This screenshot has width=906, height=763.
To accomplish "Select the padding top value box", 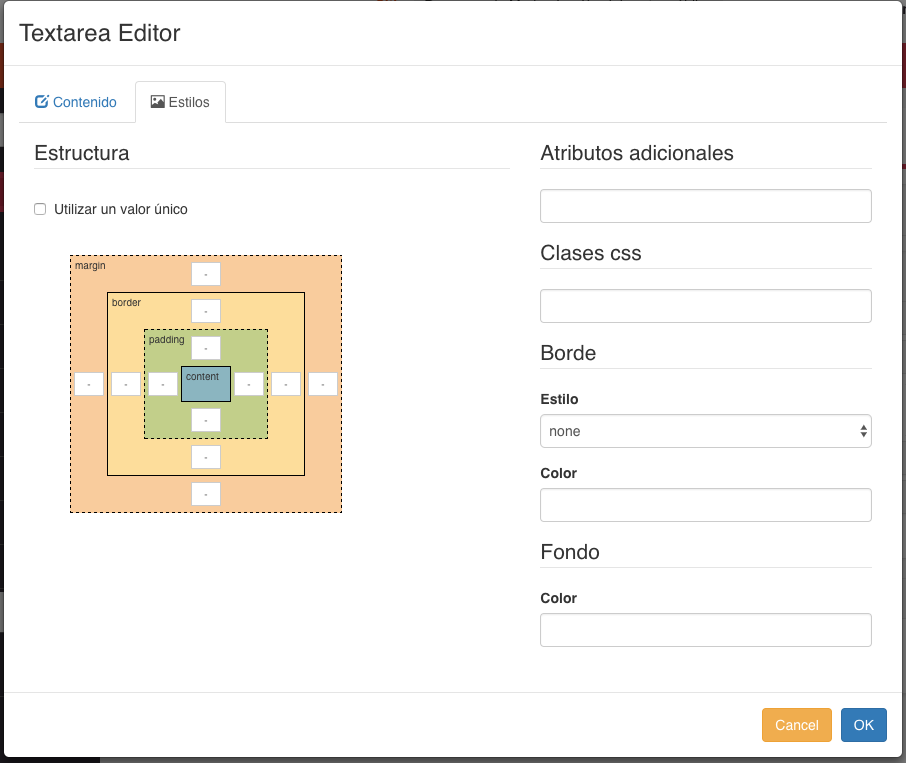I will tap(206, 348).
